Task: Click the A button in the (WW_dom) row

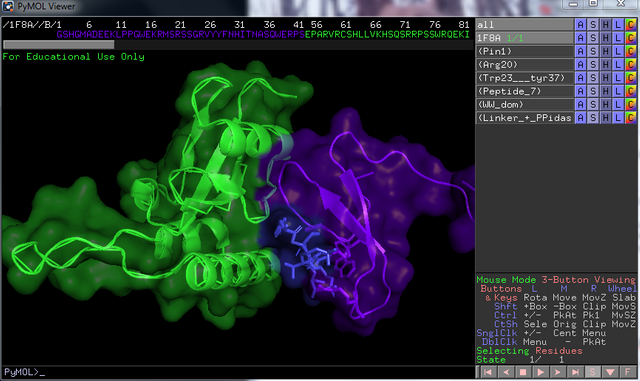Action: tap(580, 105)
